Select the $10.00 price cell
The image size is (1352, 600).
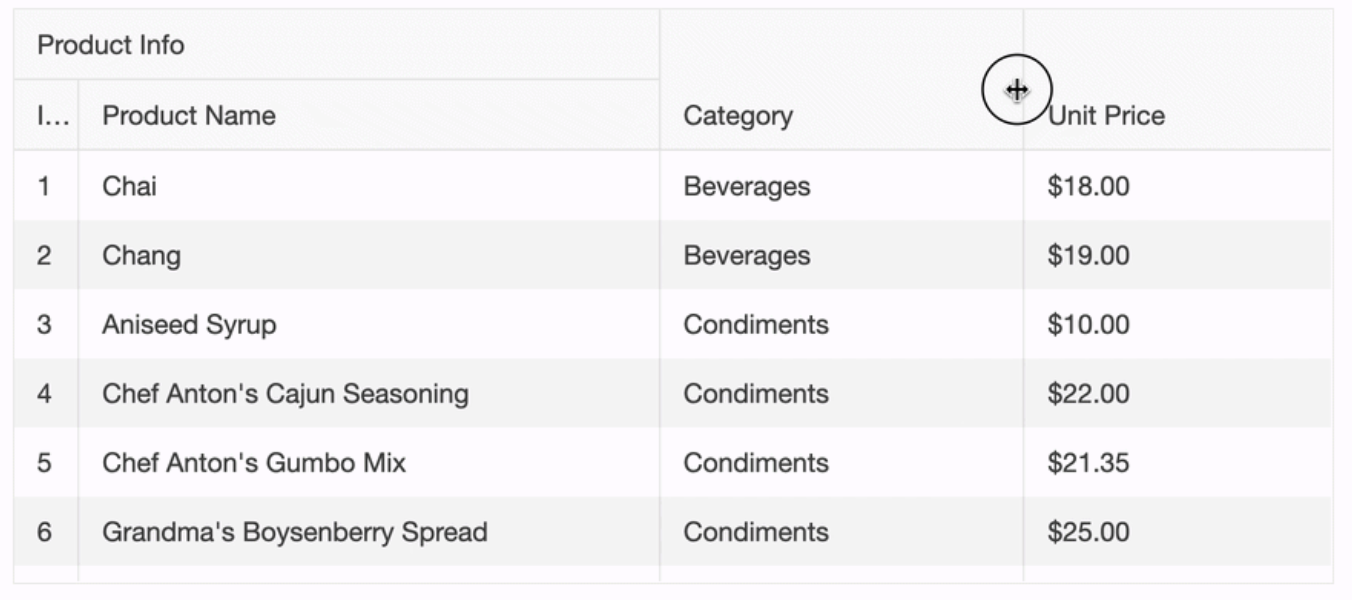pyautogui.click(x=1089, y=325)
